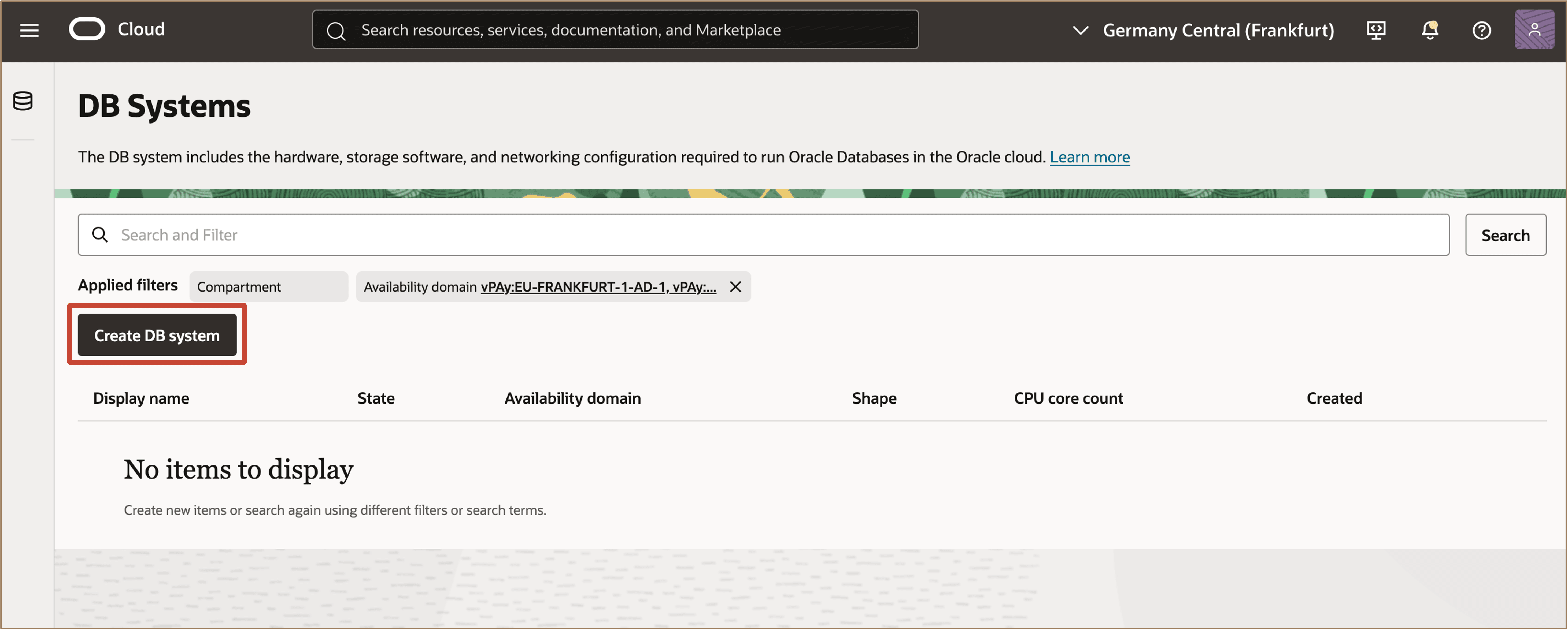The height and width of the screenshot is (630, 1568).
Task: Open the user profile avatar
Action: [x=1534, y=30]
